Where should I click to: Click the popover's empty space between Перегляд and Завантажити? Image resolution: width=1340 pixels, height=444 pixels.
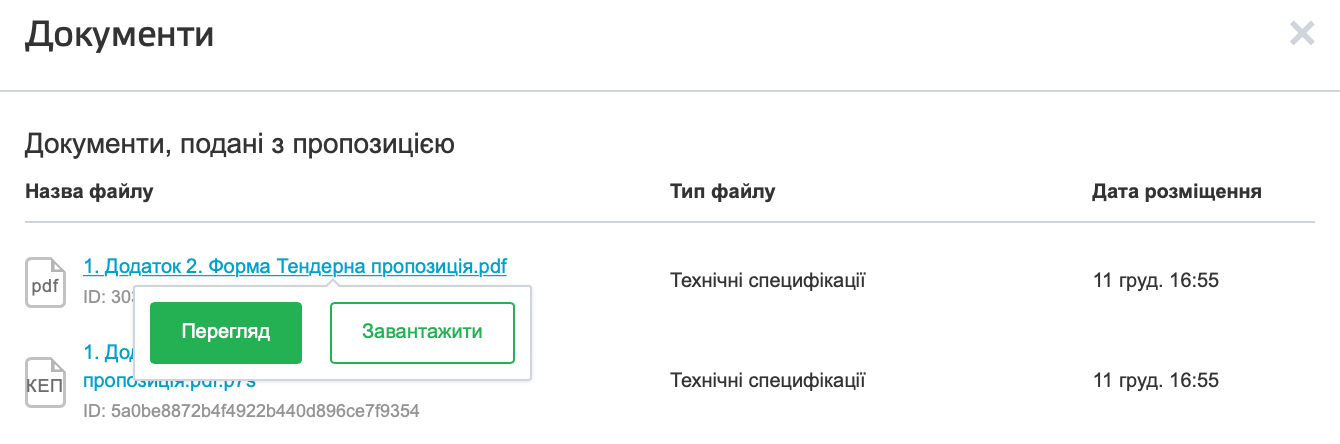(316, 332)
